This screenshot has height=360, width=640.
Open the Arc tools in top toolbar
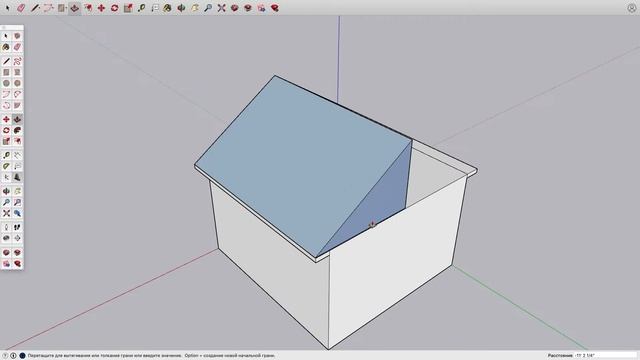coord(49,8)
